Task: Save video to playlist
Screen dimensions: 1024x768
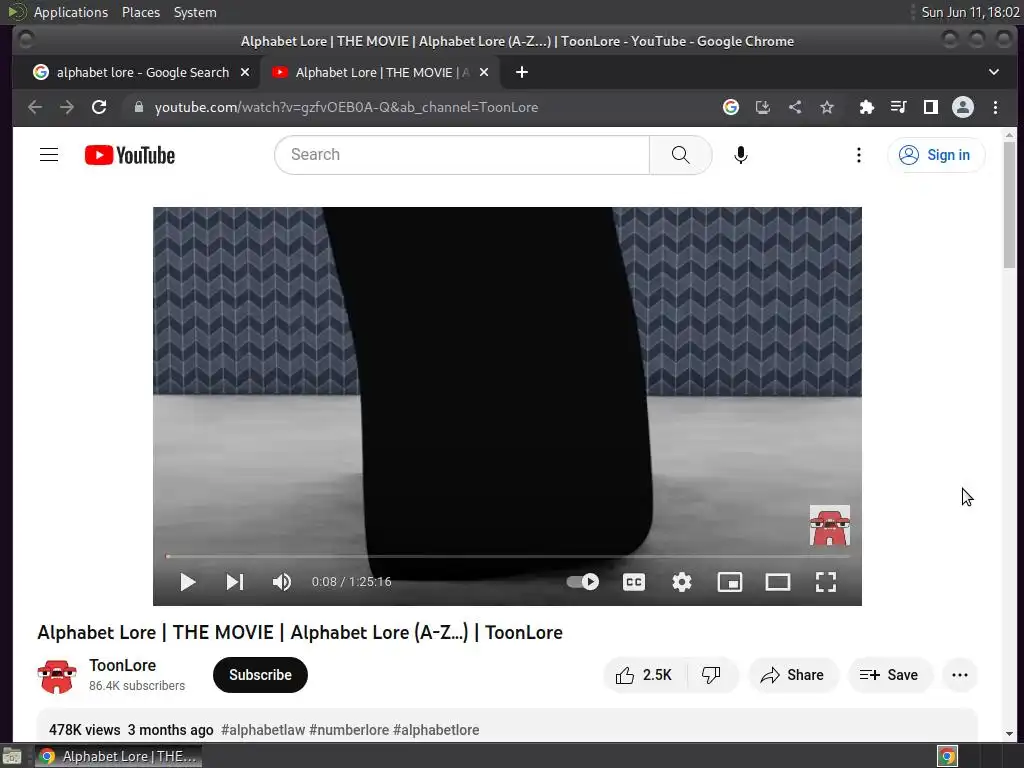Action: click(889, 675)
